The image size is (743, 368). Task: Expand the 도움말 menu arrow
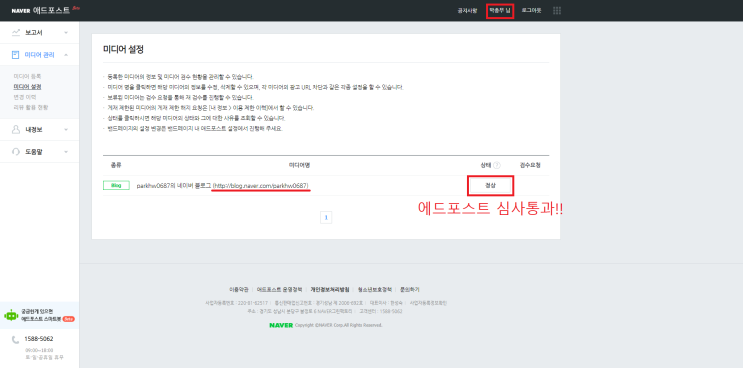point(66,152)
